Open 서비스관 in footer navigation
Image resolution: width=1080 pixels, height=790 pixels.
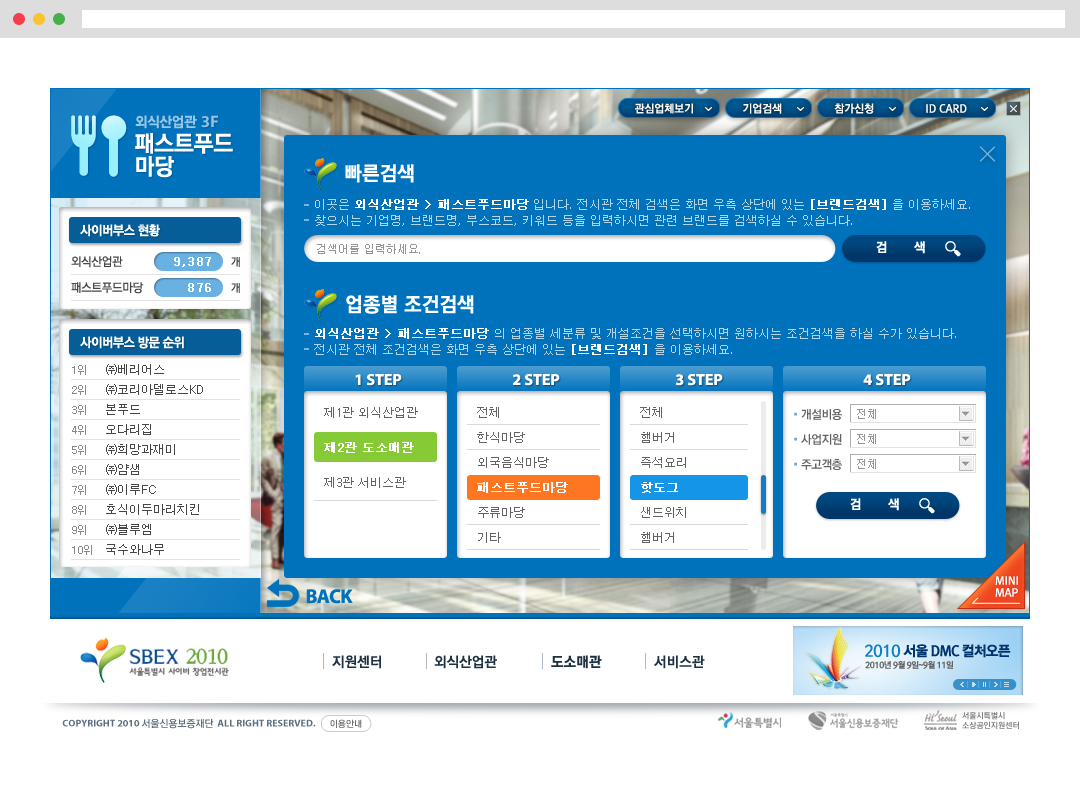[678, 661]
